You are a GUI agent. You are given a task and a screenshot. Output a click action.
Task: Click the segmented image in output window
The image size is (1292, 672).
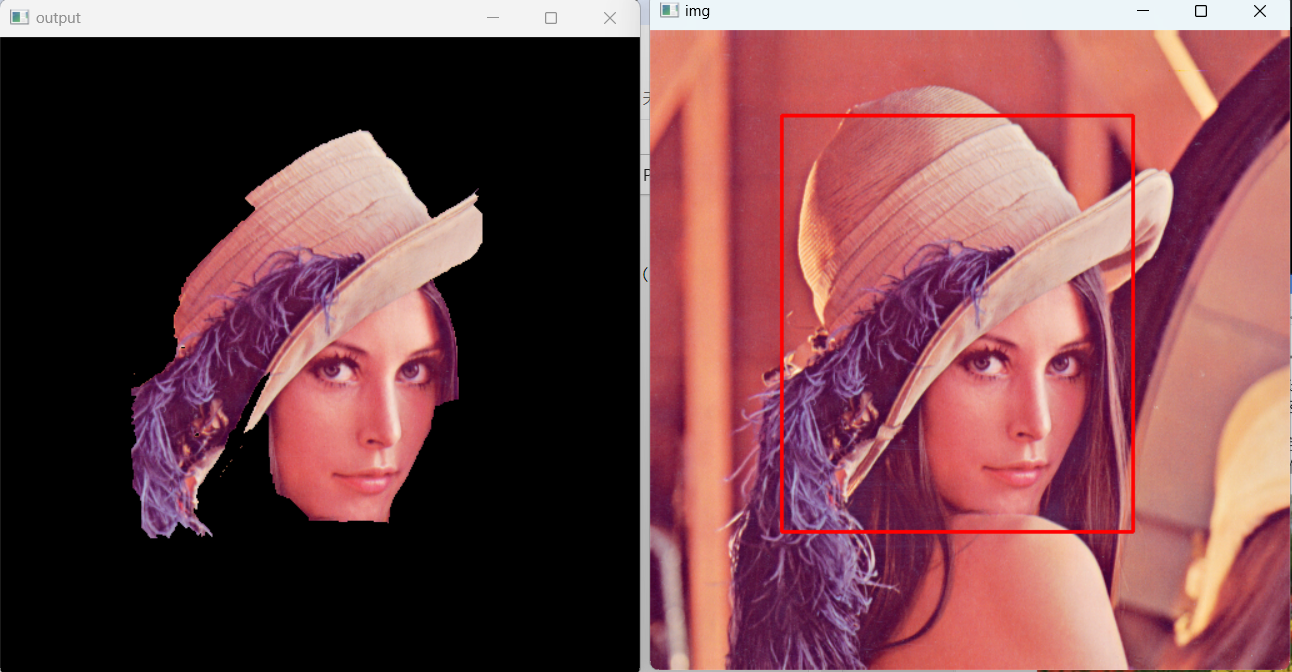tap(320, 354)
